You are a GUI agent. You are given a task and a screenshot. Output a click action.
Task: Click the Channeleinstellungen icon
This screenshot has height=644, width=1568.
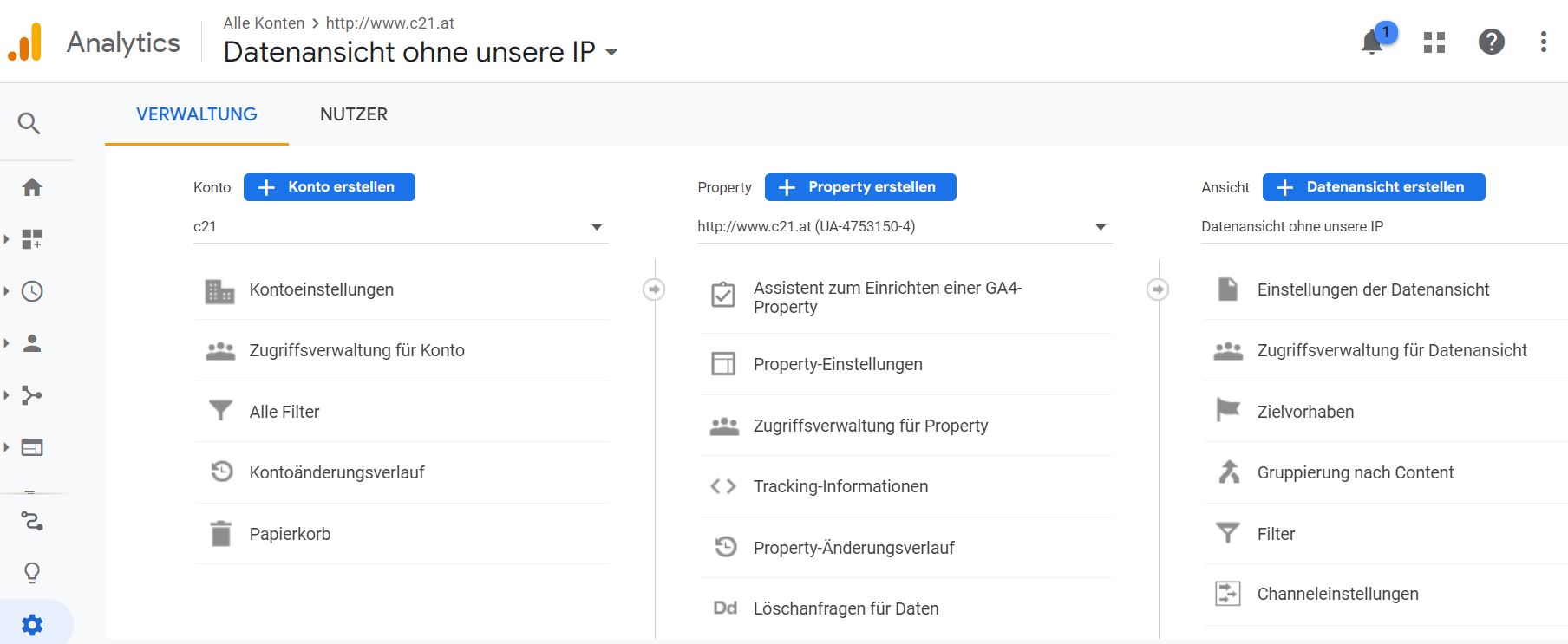point(1228,594)
